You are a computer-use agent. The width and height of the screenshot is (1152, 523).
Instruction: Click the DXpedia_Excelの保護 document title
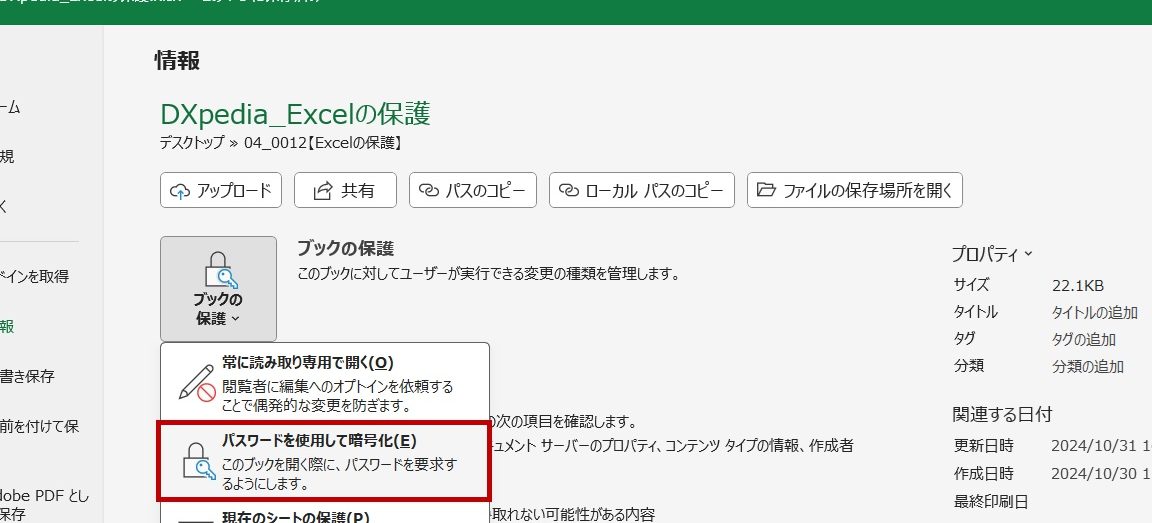pos(295,114)
